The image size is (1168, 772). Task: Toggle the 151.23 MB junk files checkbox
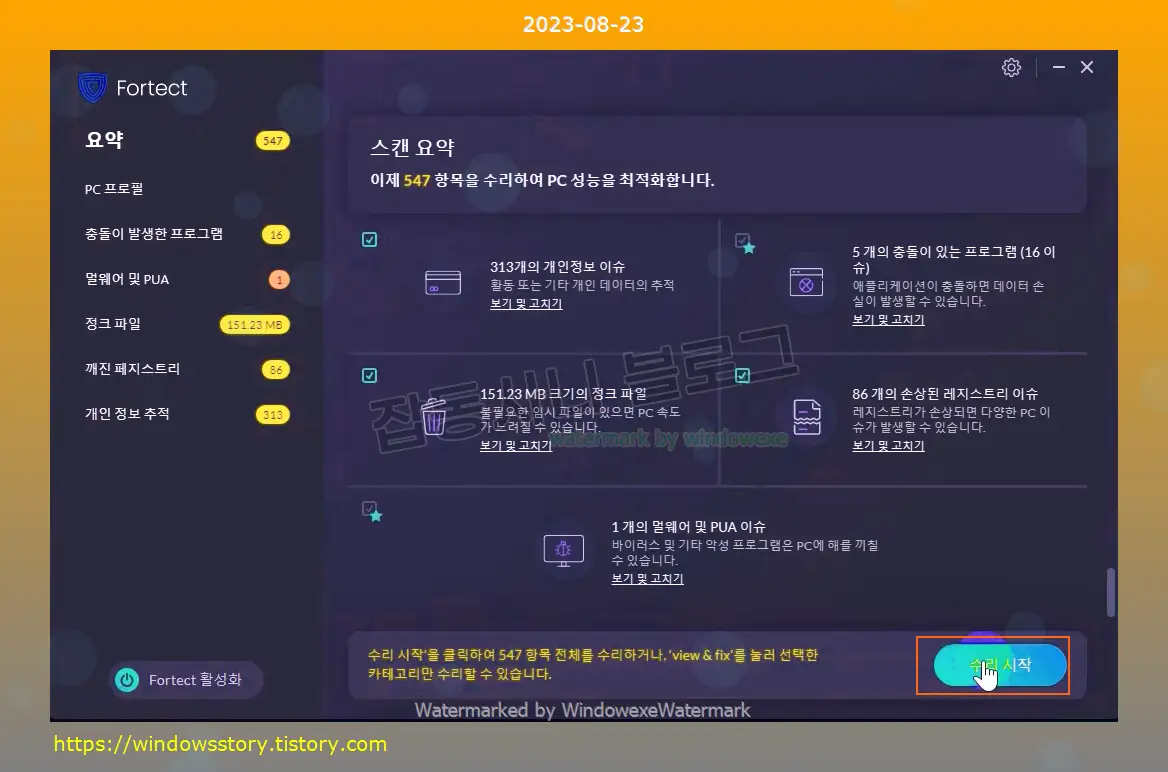click(369, 376)
